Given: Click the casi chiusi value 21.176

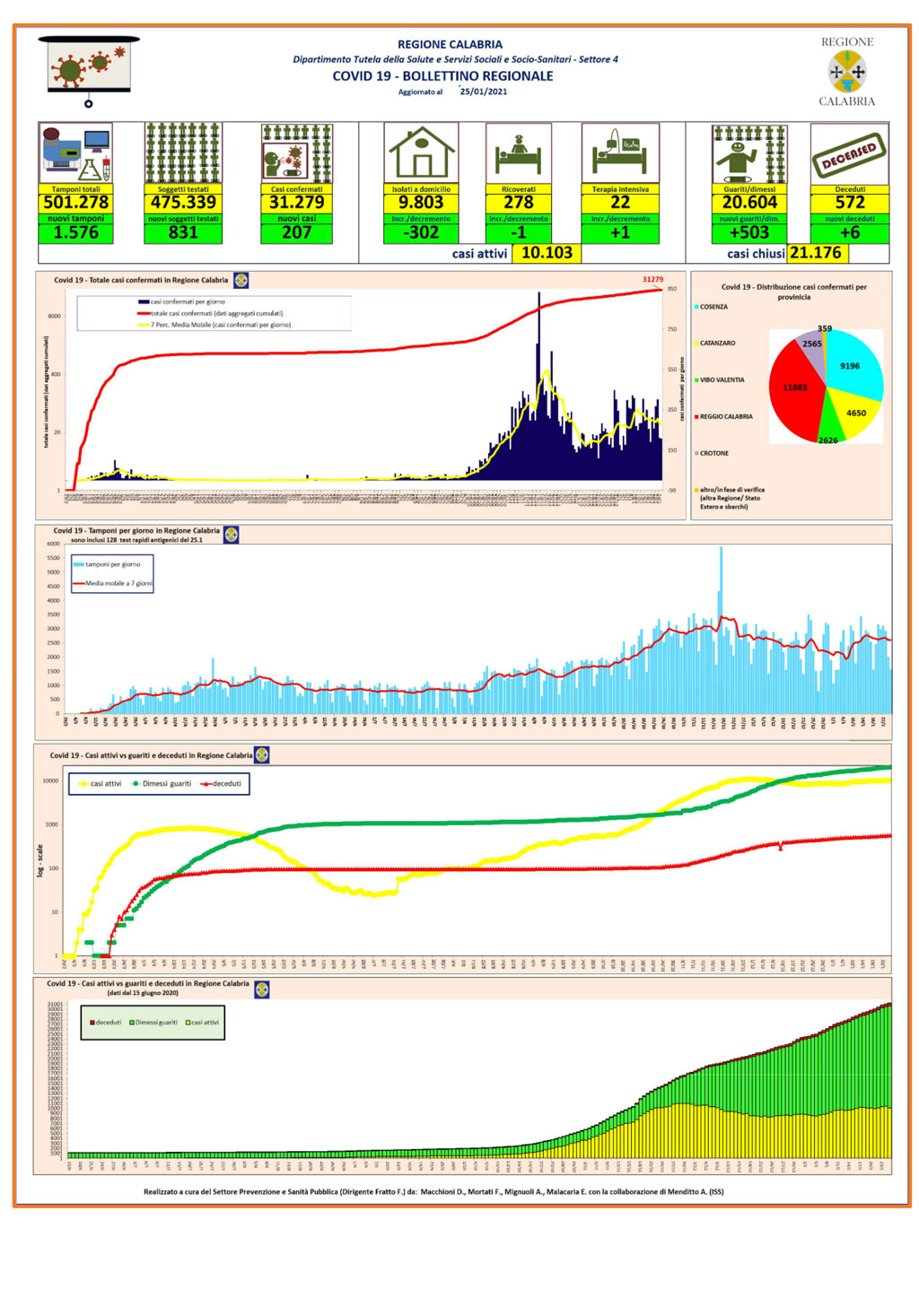Looking at the screenshot, I should pos(816,253).
